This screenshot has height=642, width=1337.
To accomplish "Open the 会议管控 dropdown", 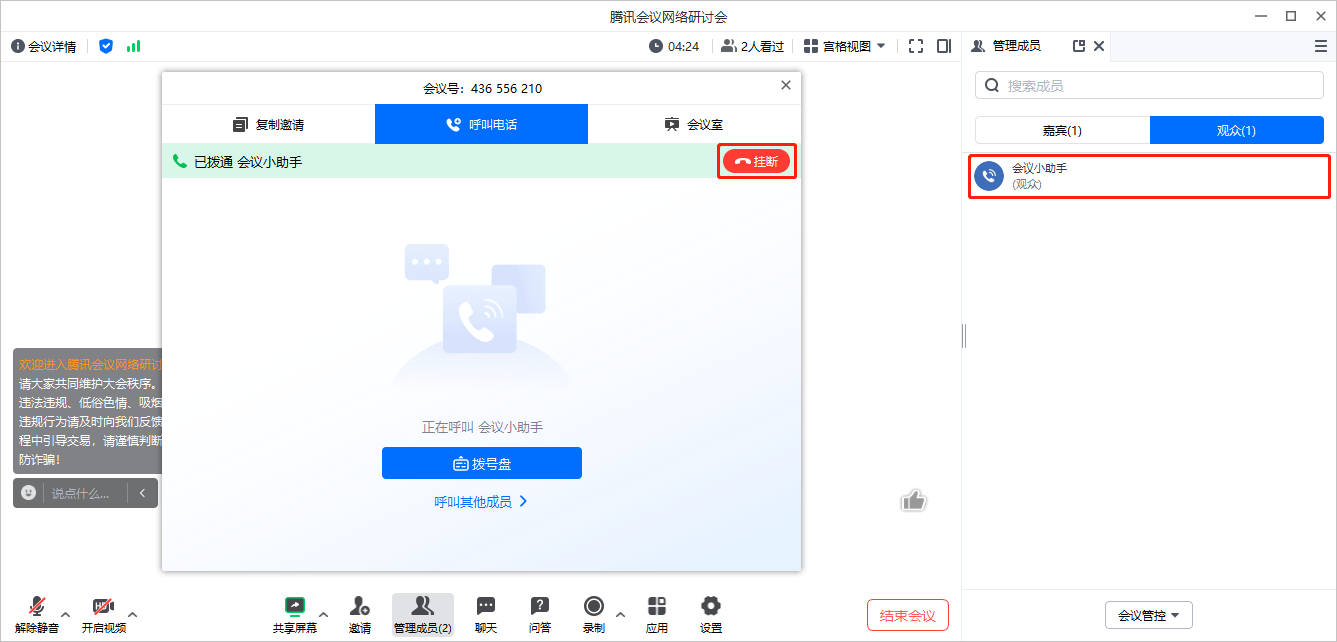I will (x=1149, y=615).
